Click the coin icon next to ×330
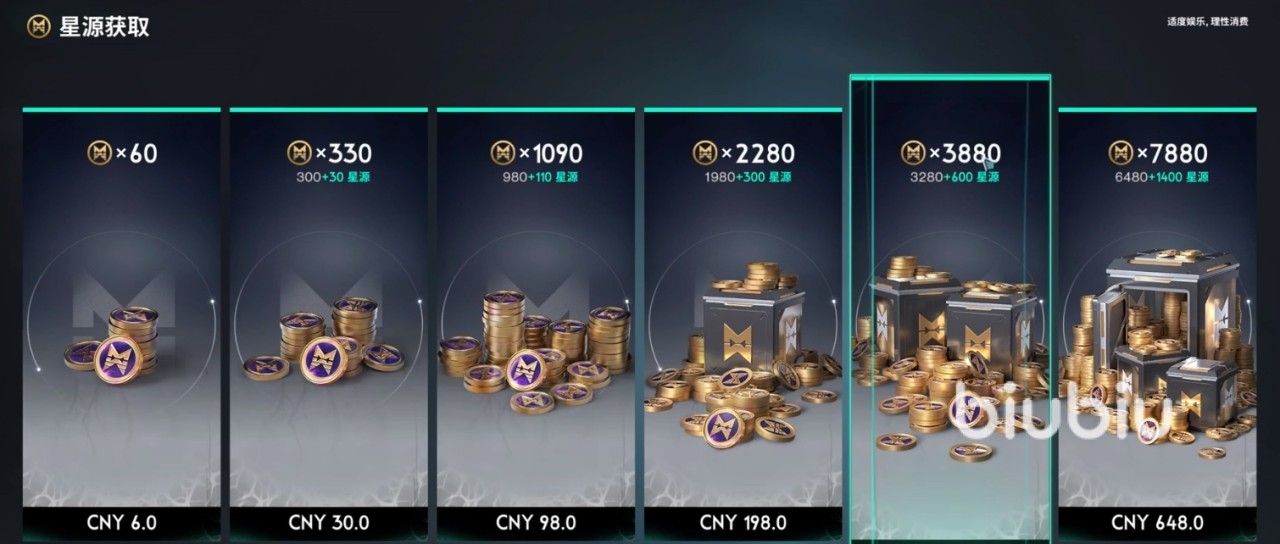Screen dimensions: 1280x544 [299, 153]
